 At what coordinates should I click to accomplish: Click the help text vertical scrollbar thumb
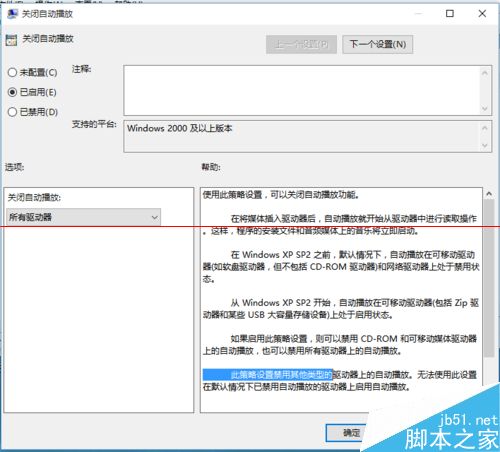coord(489,278)
